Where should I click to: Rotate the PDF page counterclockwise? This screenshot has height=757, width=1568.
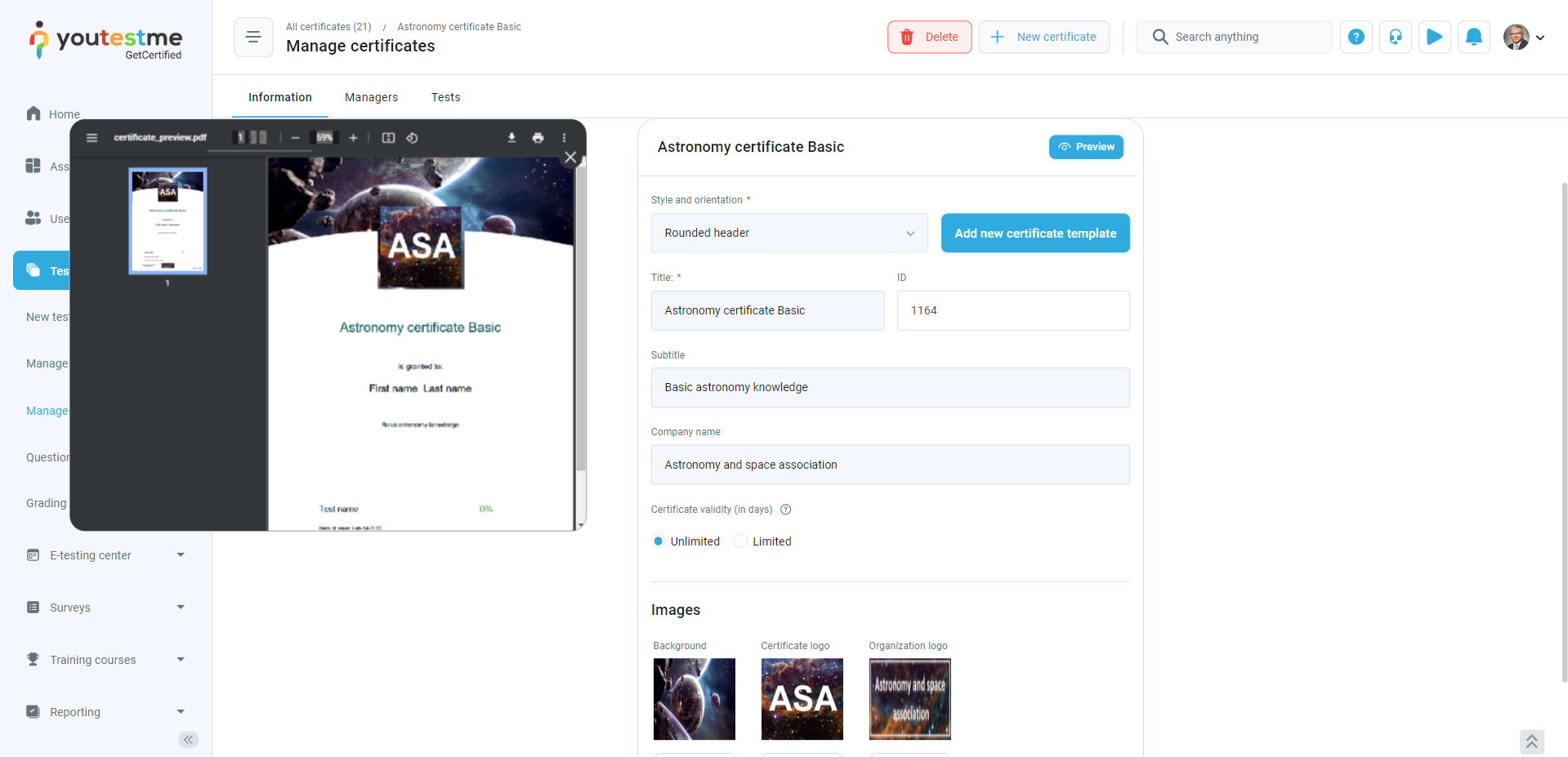tap(413, 138)
